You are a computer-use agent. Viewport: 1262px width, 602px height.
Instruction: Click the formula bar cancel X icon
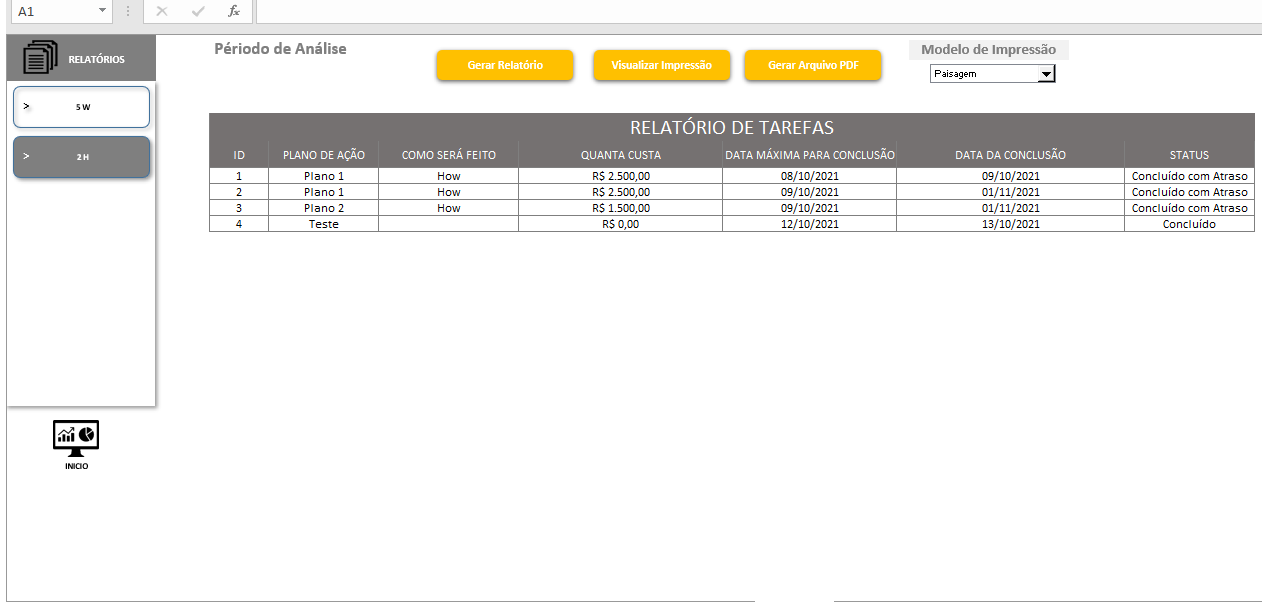point(162,11)
